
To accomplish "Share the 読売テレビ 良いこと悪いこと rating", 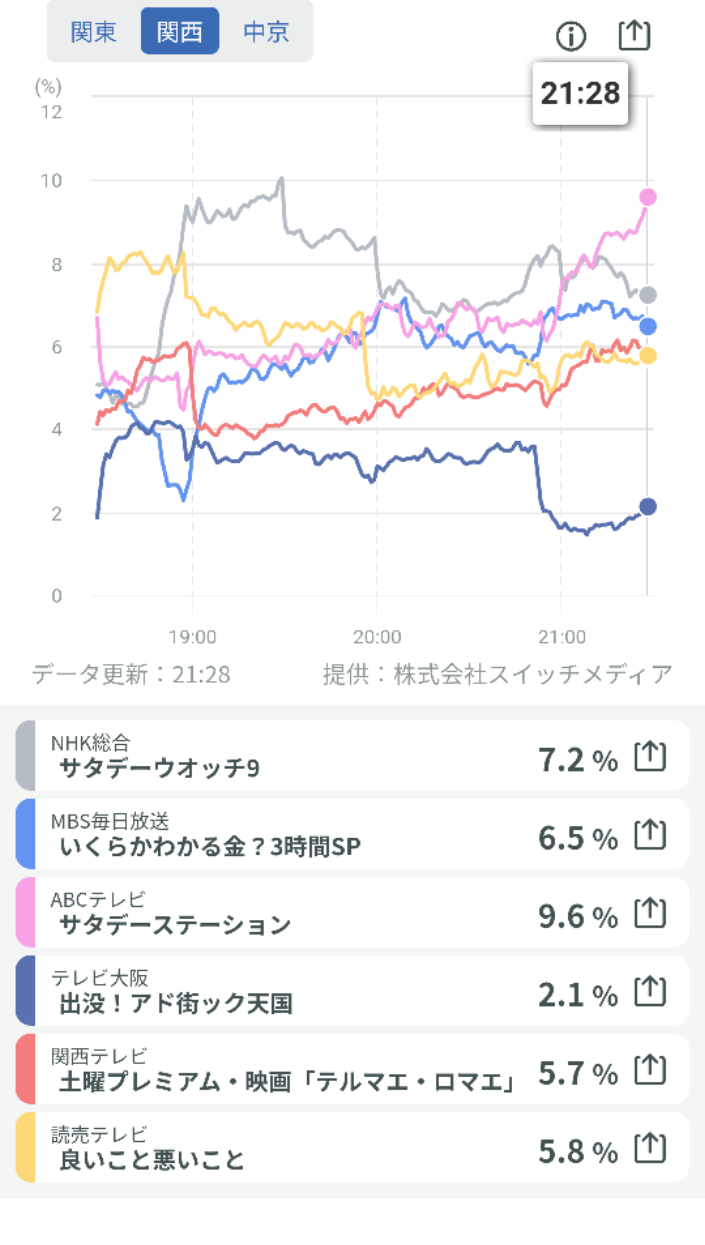I will pyautogui.click(x=650, y=1147).
